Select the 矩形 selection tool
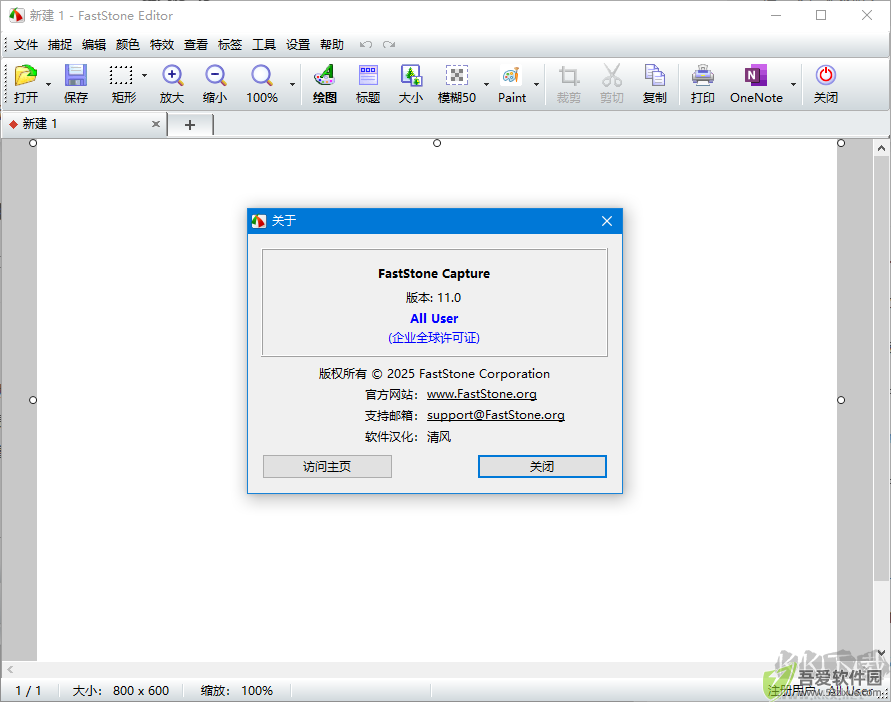 pos(122,84)
